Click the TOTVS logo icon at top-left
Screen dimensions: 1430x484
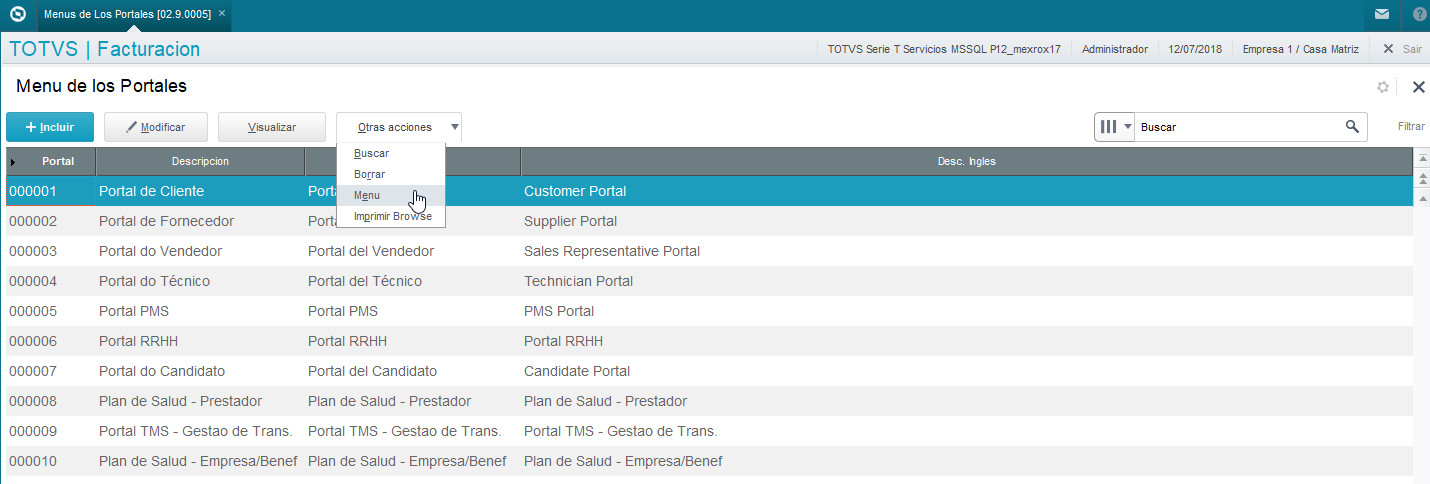click(x=17, y=15)
